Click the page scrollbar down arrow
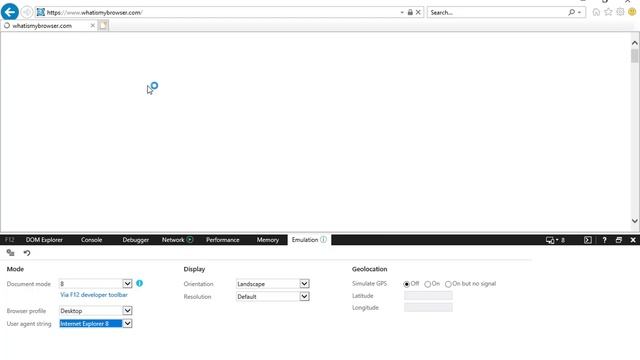 (x=634, y=221)
